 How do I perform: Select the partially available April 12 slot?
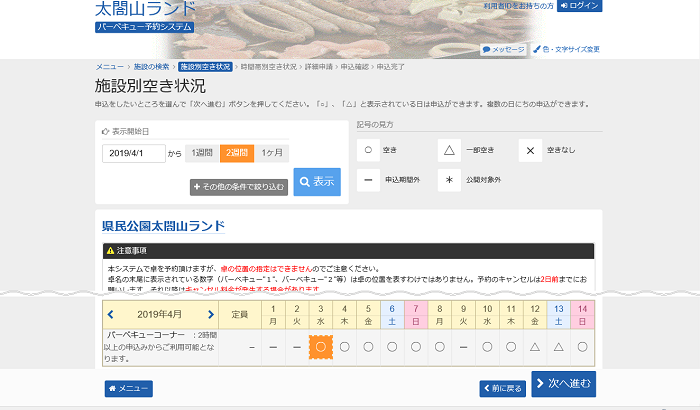535,347
